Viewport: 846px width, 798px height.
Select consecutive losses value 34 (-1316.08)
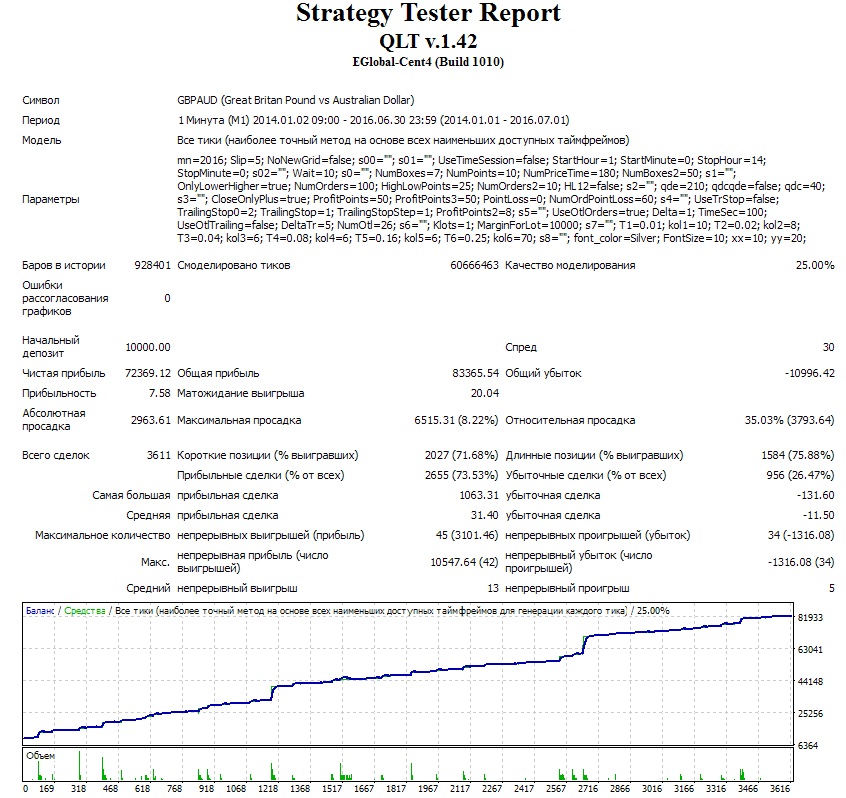coord(801,535)
